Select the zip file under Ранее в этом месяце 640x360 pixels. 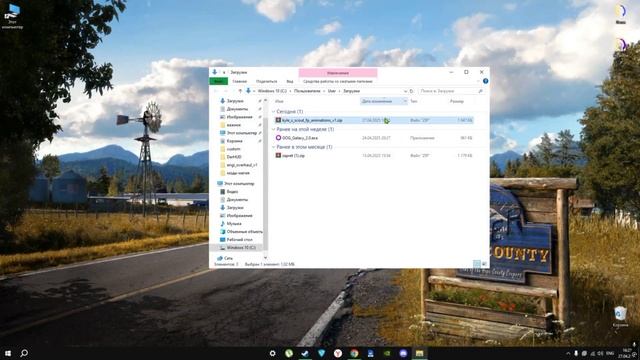pyautogui.click(x=374, y=156)
